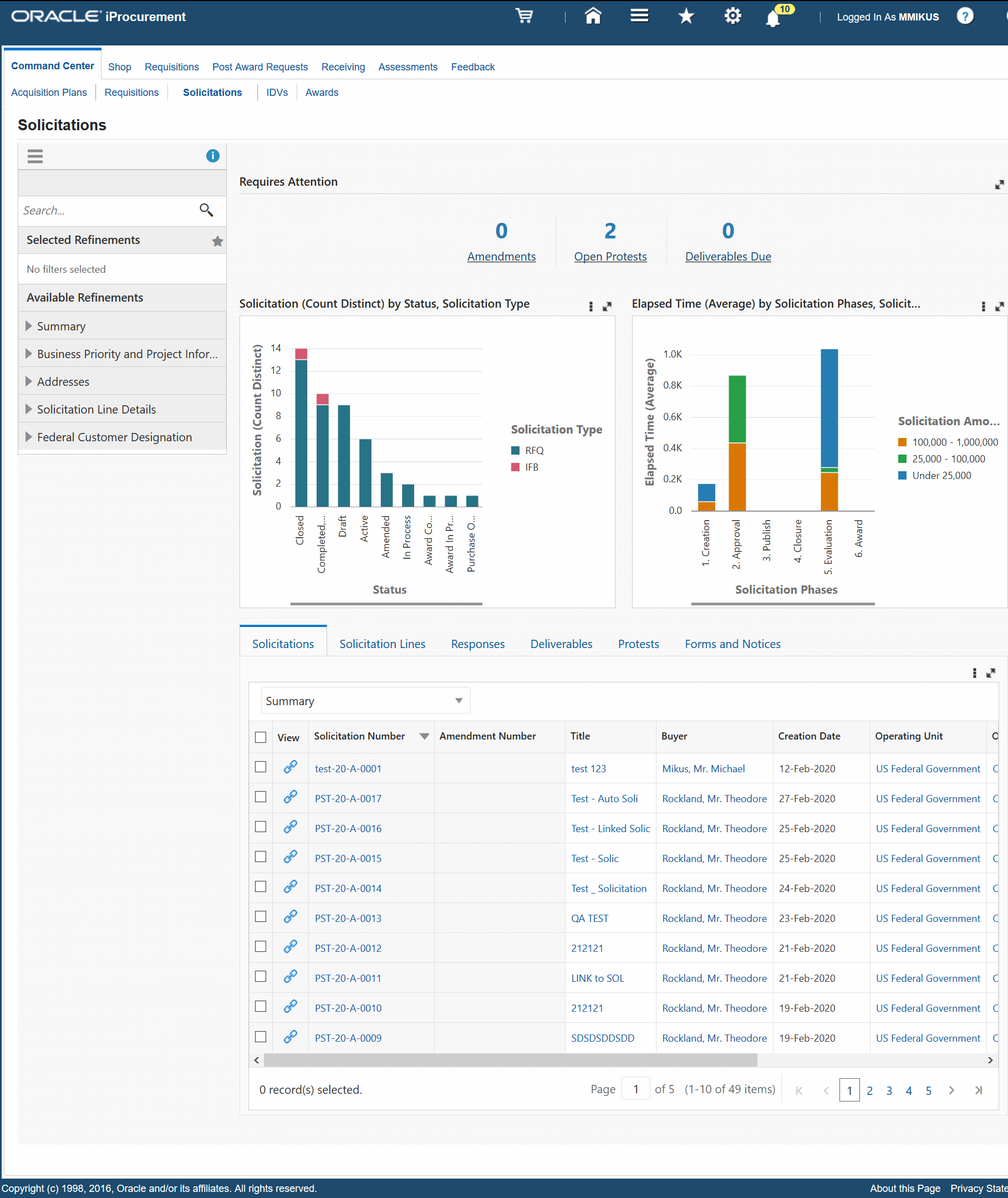Go to page 3 of results
This screenshot has width=1008, height=1198.
click(889, 1090)
